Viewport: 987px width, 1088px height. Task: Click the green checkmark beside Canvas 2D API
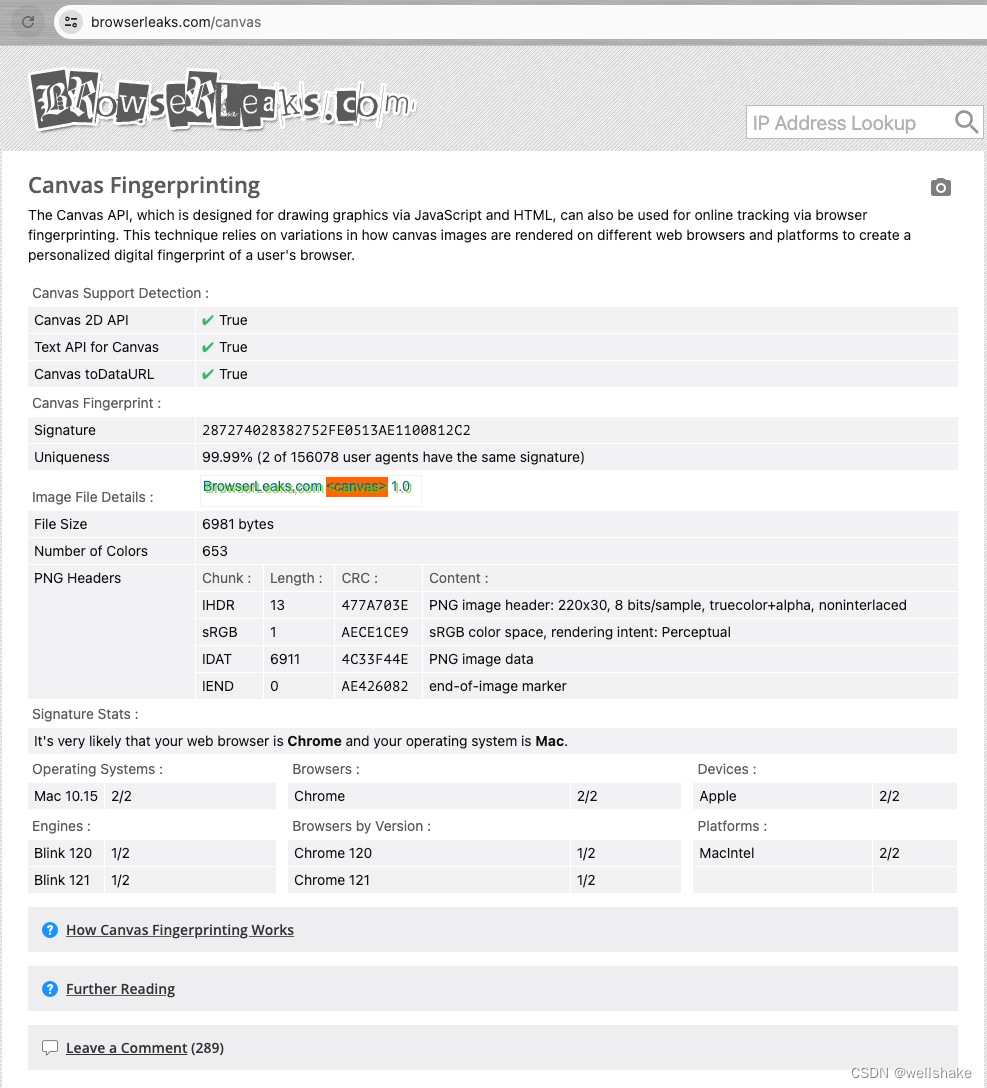tap(208, 320)
